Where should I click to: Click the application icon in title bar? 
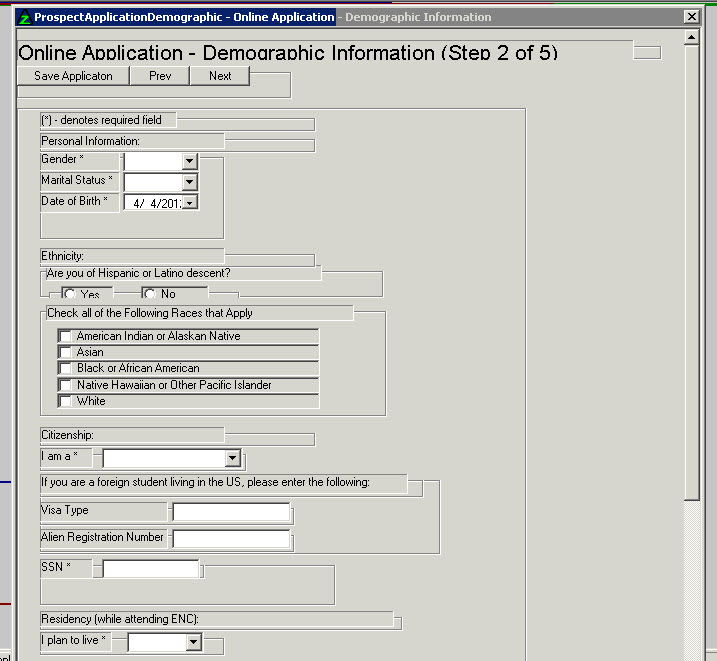tap(25, 17)
